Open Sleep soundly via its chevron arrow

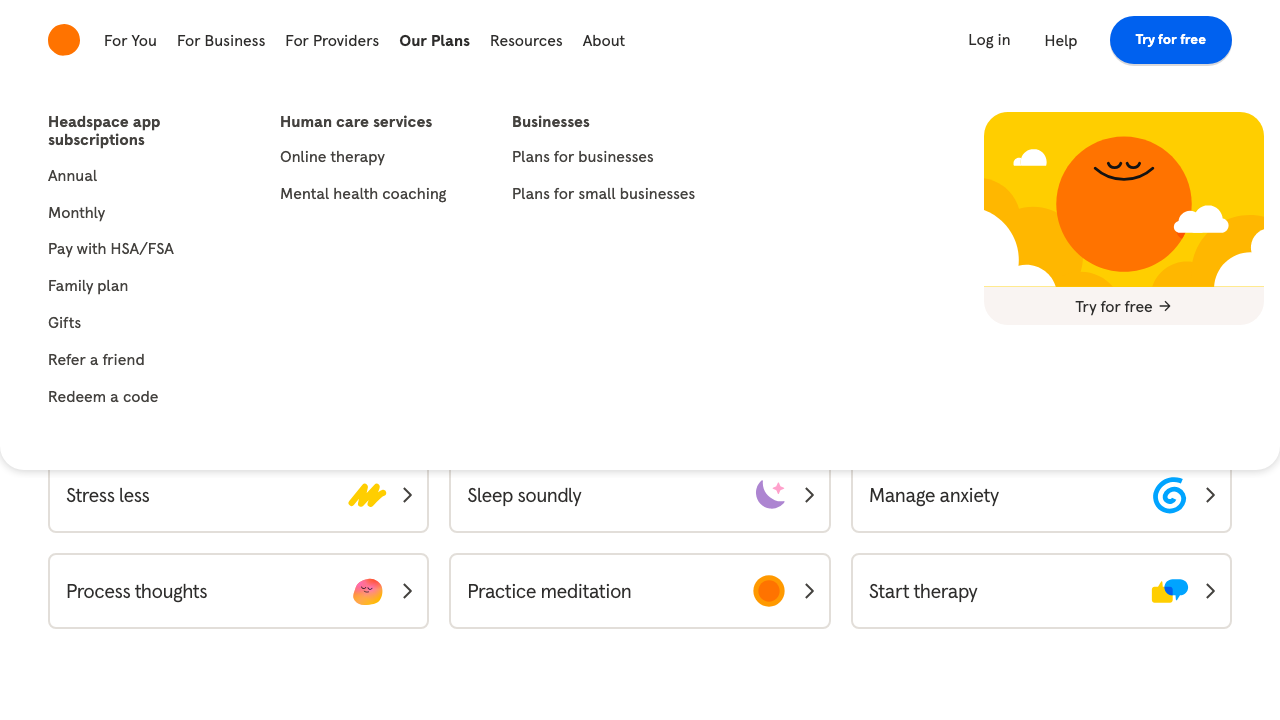809,494
